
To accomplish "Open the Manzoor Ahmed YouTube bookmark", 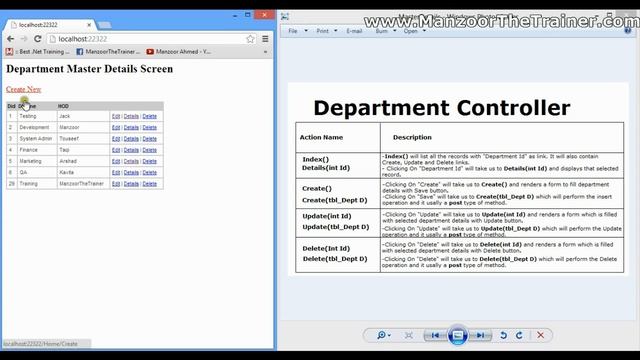I will point(179,52).
